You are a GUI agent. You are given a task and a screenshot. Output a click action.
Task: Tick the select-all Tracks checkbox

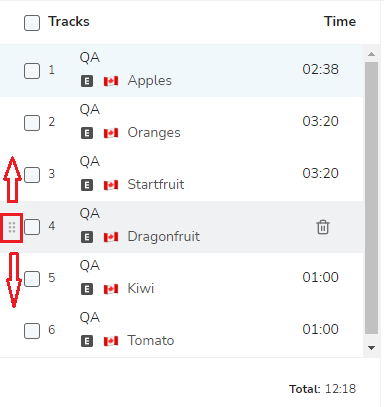pyautogui.click(x=32, y=23)
